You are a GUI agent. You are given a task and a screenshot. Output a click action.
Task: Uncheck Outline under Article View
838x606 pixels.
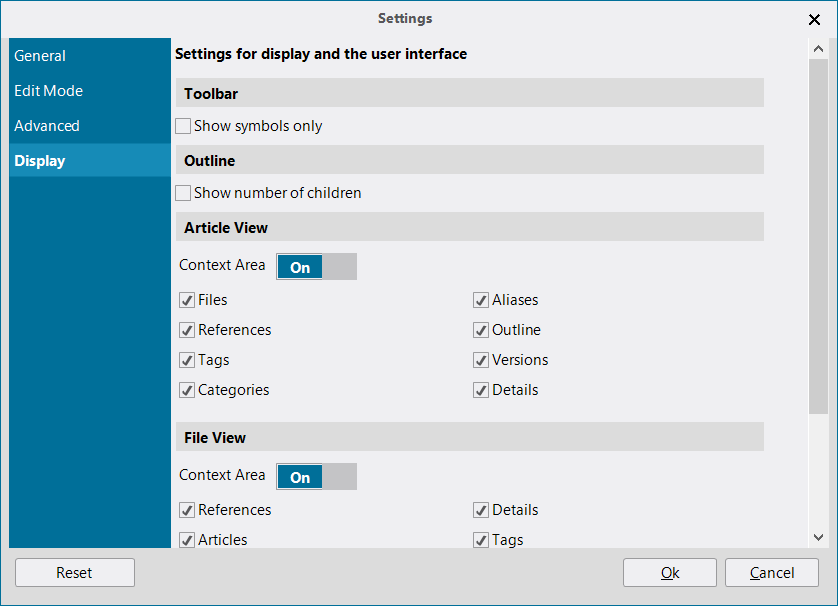[x=481, y=330]
